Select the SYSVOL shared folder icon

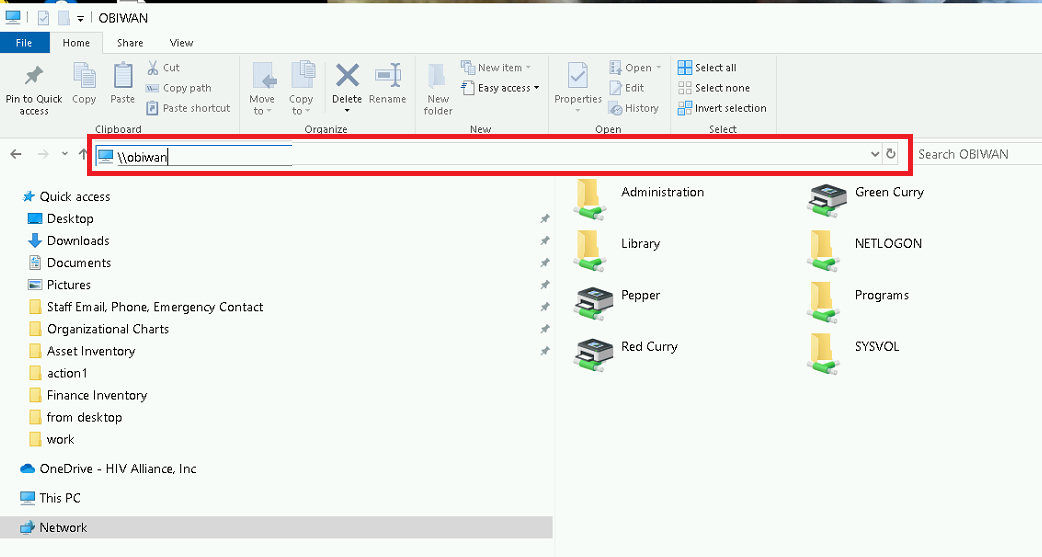823,354
